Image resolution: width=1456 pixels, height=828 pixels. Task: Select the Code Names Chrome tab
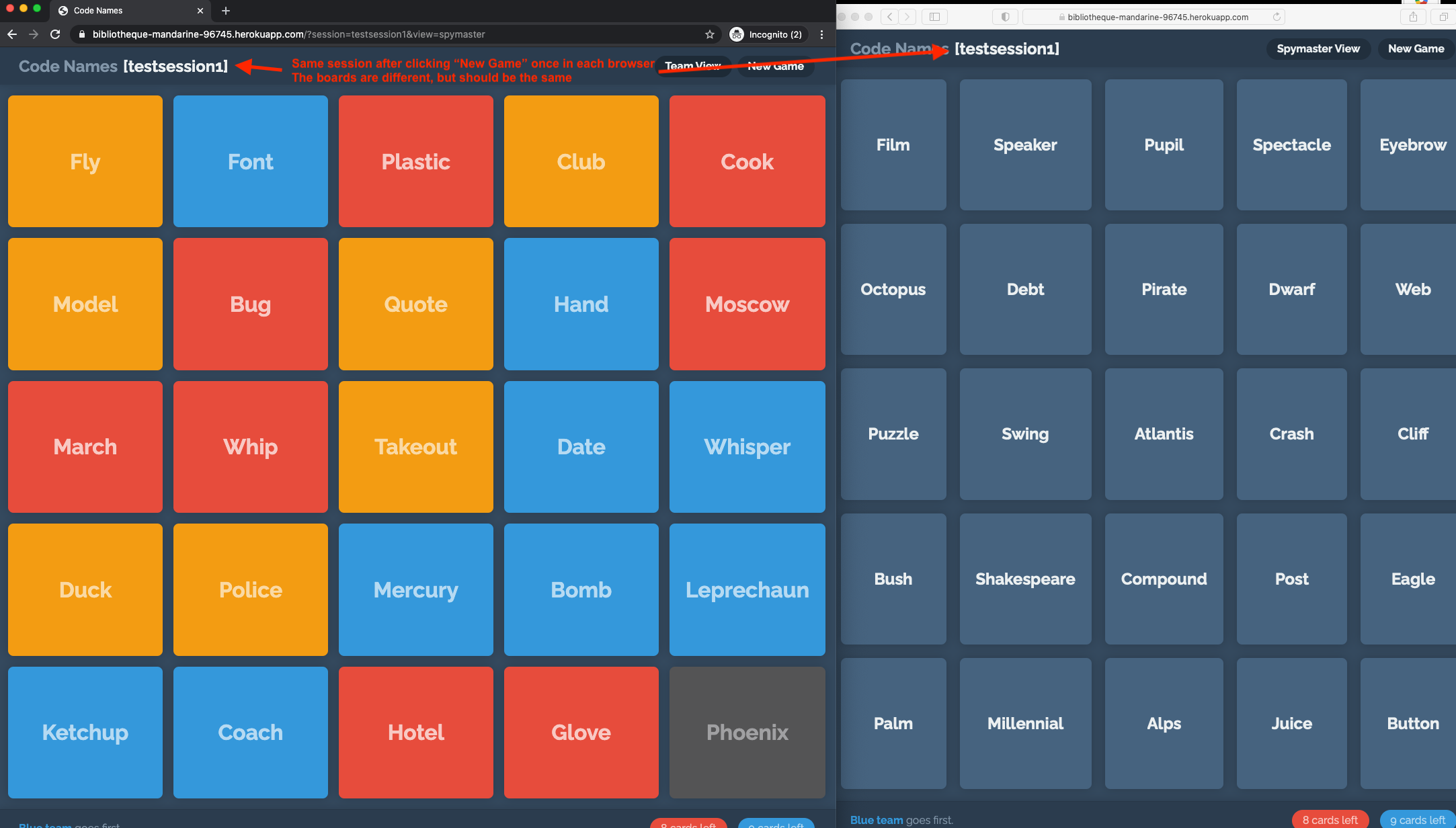(x=131, y=11)
